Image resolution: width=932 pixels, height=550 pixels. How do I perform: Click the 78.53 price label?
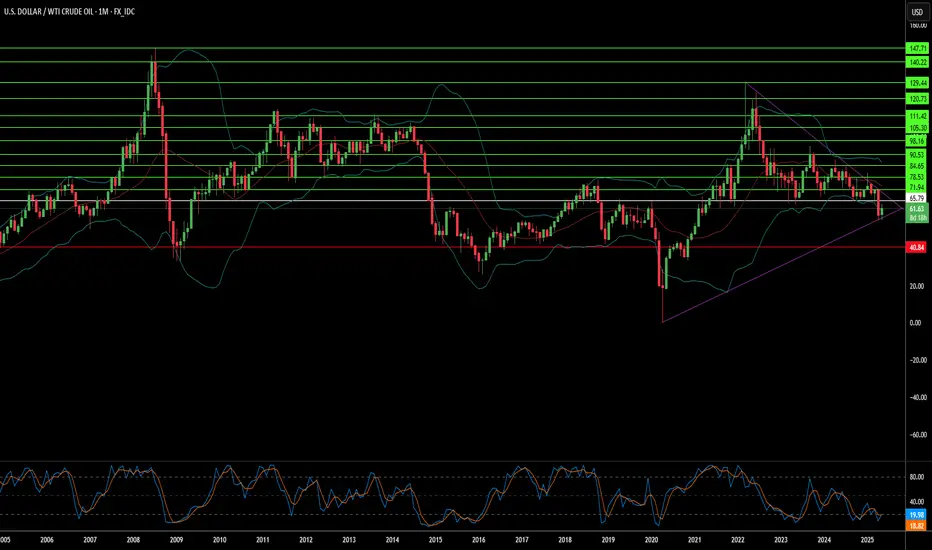pos(917,177)
